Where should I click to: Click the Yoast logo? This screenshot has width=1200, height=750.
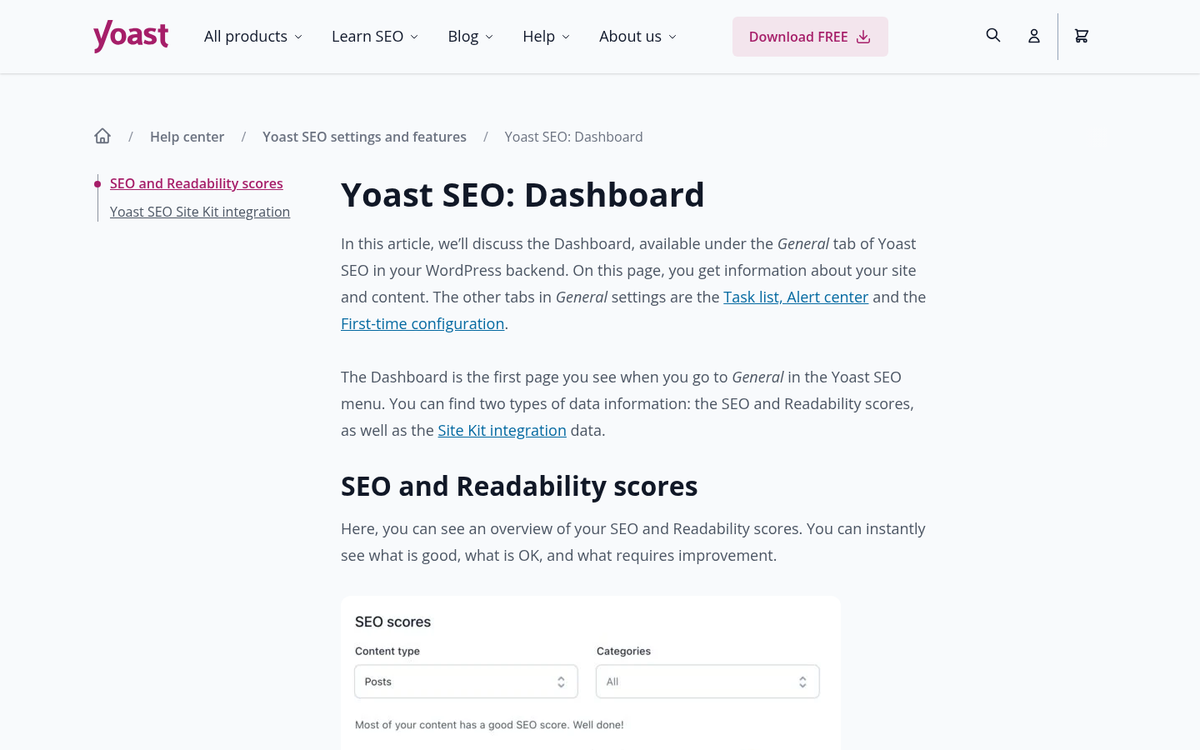(130, 36)
